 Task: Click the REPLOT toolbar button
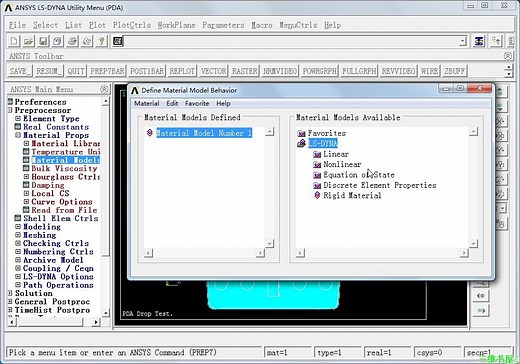(x=182, y=71)
